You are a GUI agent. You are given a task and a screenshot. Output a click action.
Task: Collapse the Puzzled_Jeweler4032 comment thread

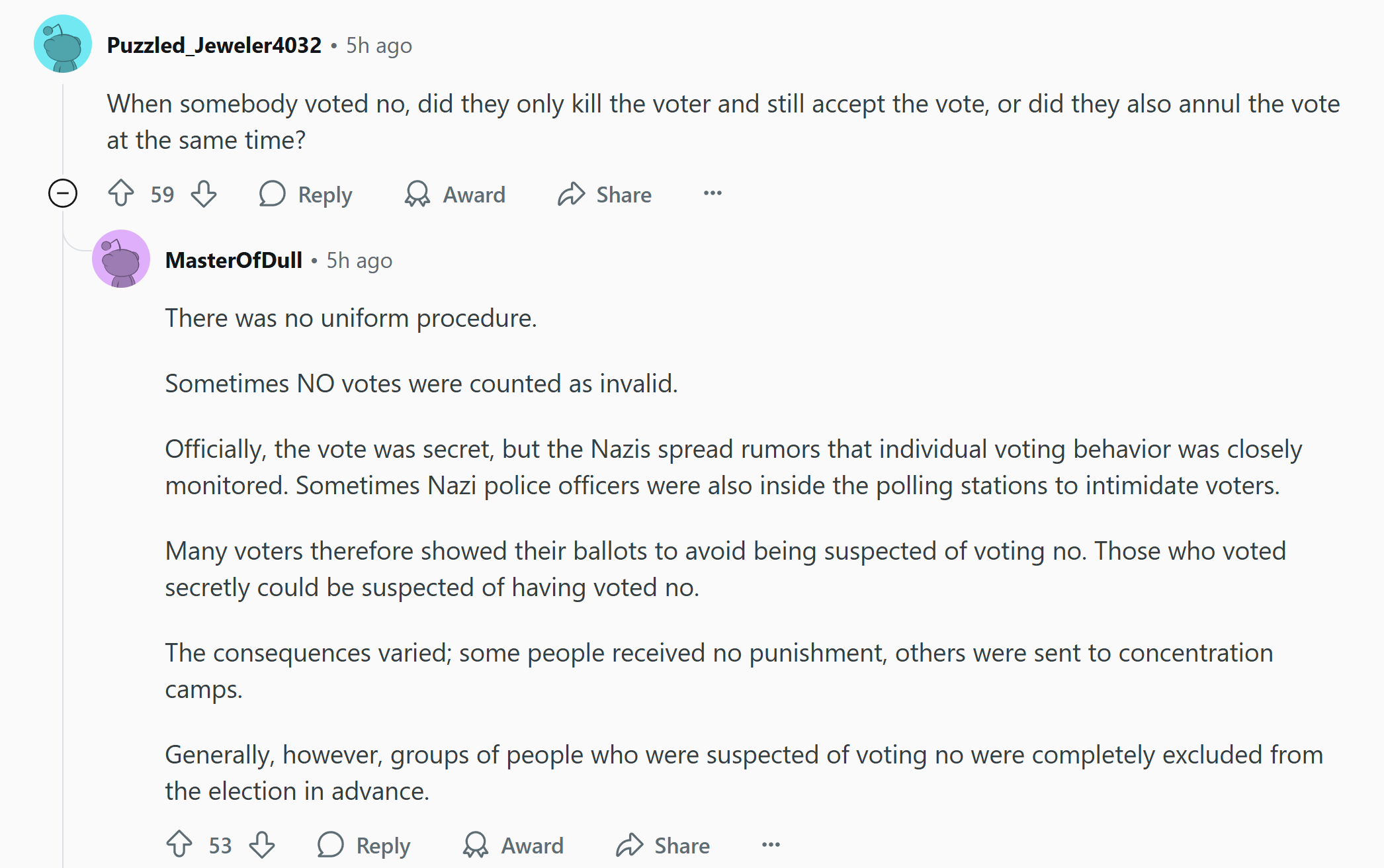(x=63, y=194)
